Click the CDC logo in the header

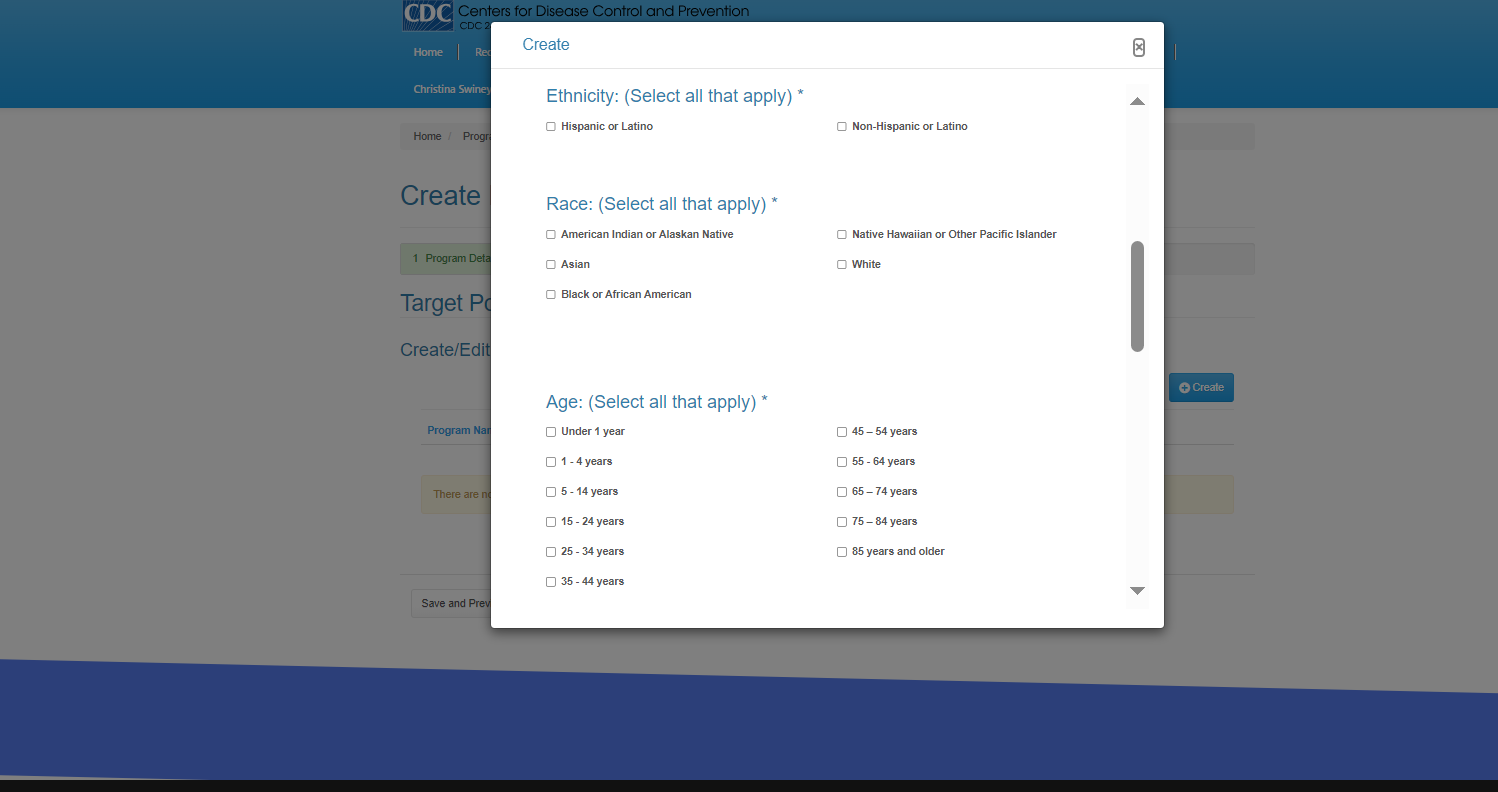pos(428,15)
